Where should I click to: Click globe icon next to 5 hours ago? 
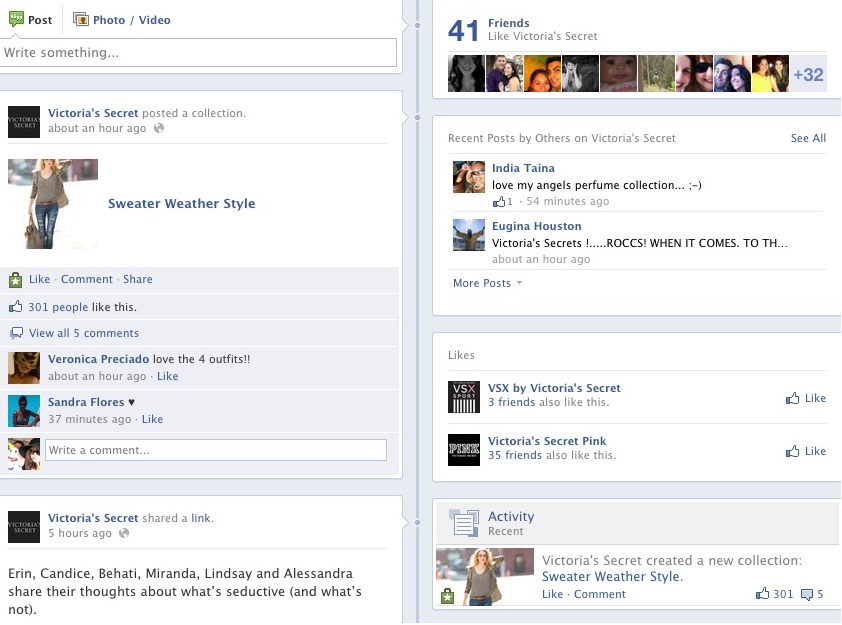click(124, 533)
